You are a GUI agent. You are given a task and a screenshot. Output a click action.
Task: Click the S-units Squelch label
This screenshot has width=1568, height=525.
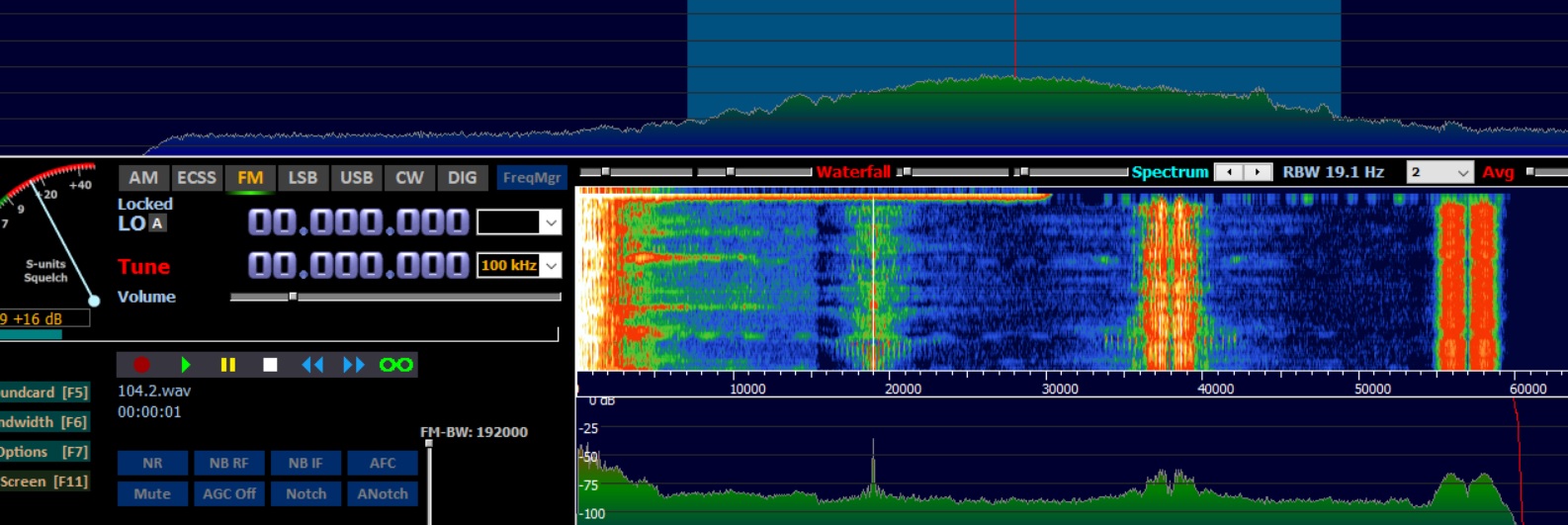[x=45, y=271]
